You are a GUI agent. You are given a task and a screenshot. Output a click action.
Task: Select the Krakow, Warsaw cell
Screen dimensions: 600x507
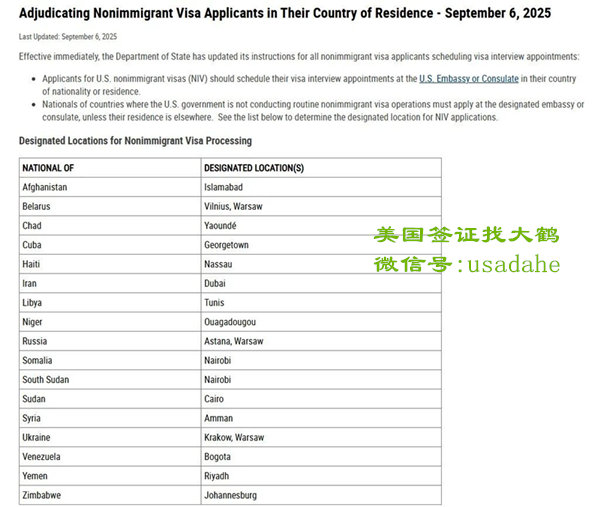[321, 437]
